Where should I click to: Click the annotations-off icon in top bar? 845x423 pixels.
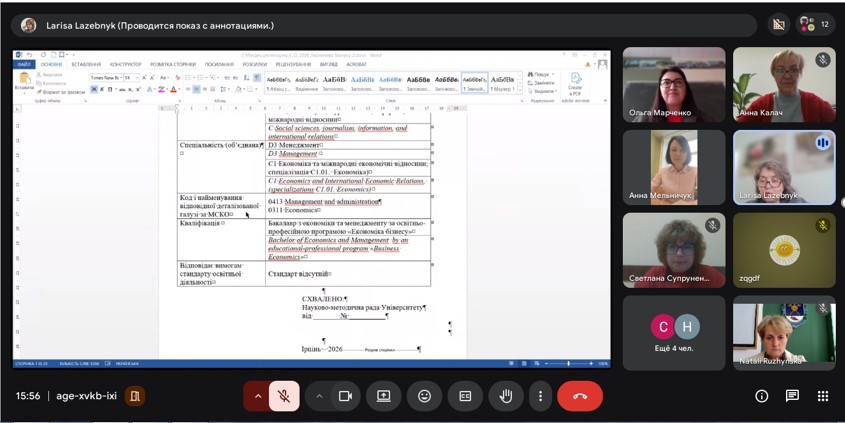click(x=779, y=24)
